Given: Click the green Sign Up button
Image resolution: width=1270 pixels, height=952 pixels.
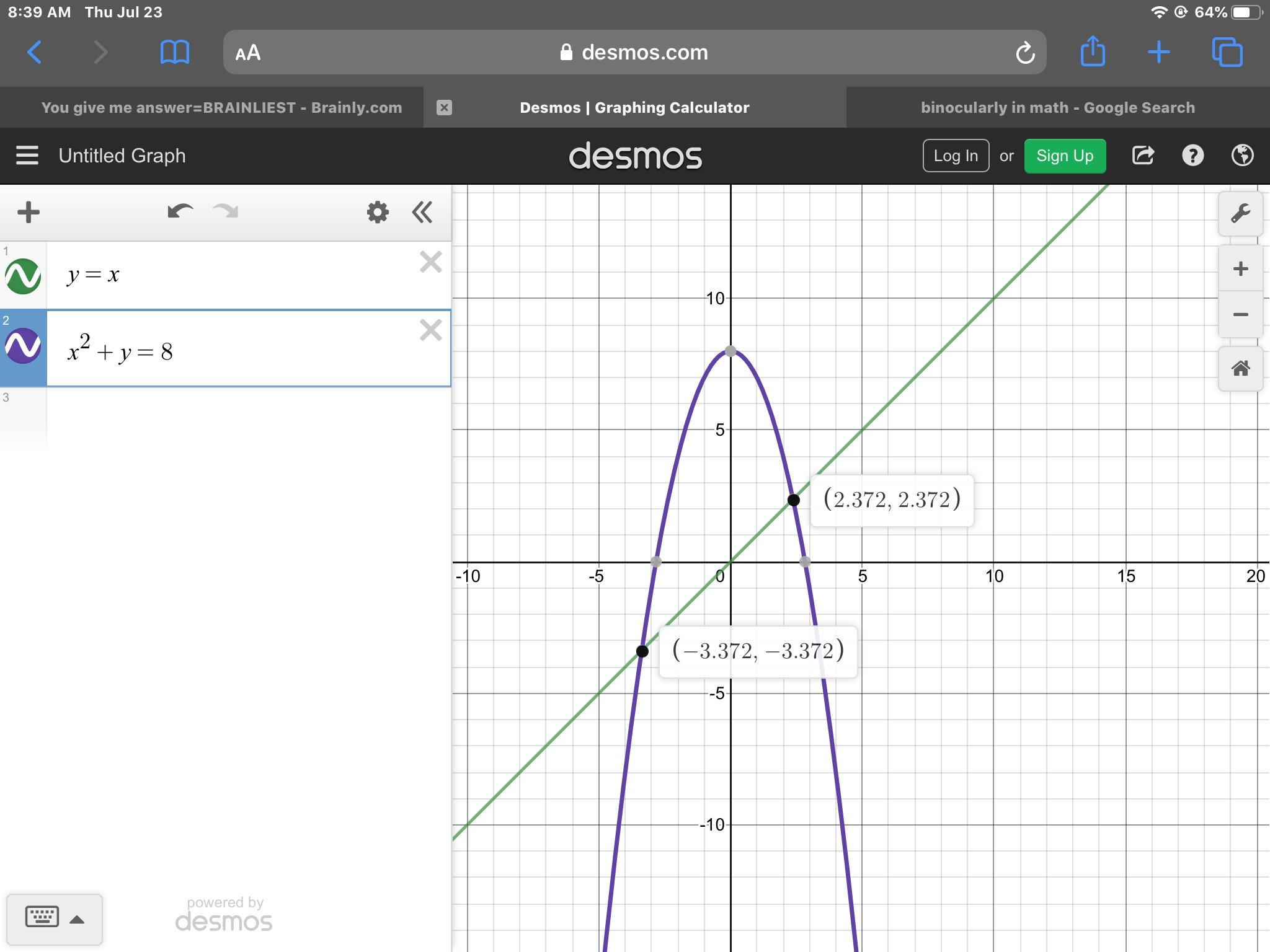Looking at the screenshot, I should (1064, 156).
